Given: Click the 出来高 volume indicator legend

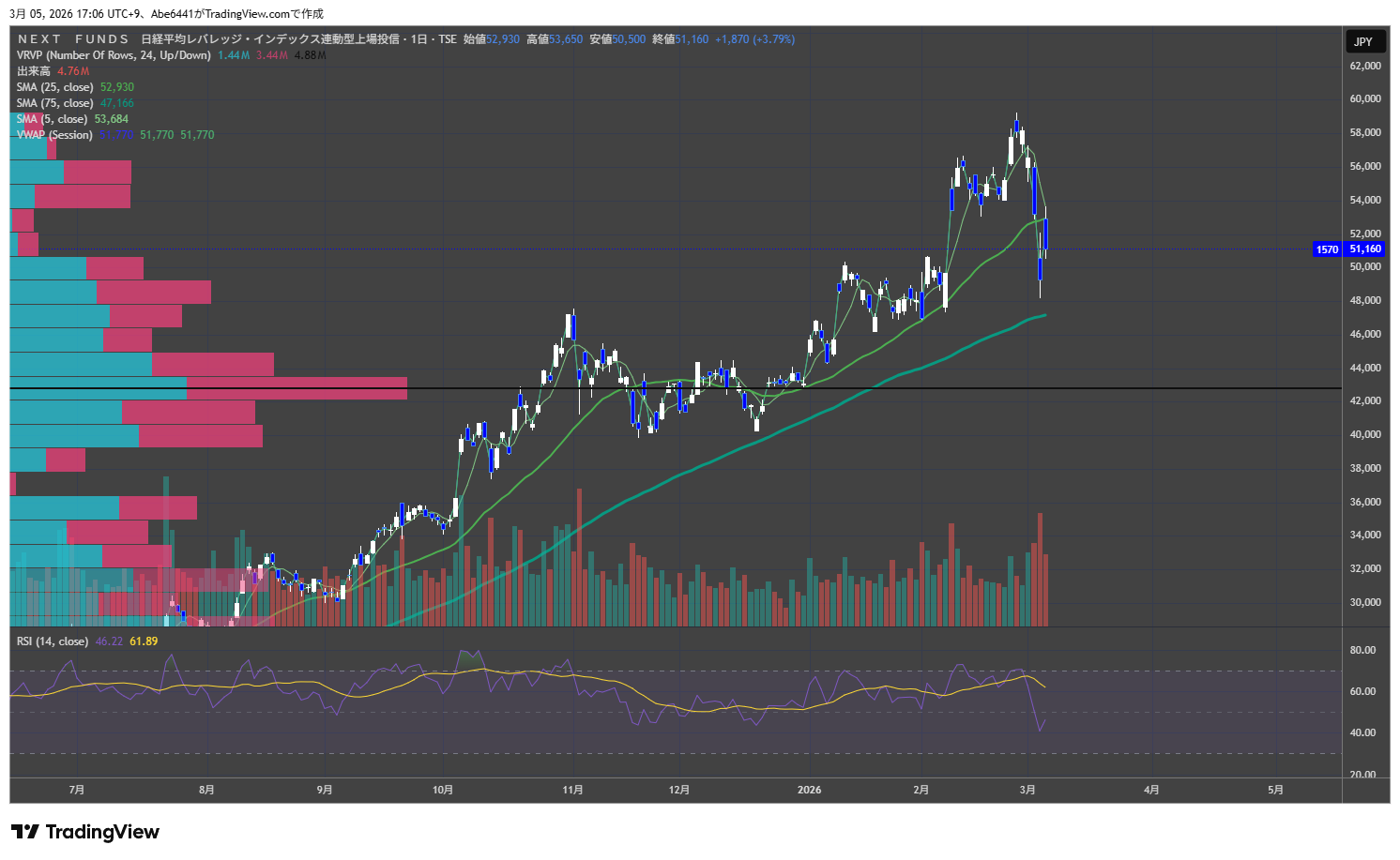Looking at the screenshot, I should 34,71.
